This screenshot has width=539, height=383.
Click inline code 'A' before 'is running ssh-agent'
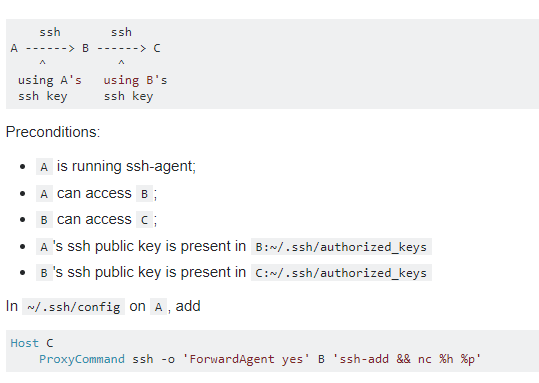44,166
